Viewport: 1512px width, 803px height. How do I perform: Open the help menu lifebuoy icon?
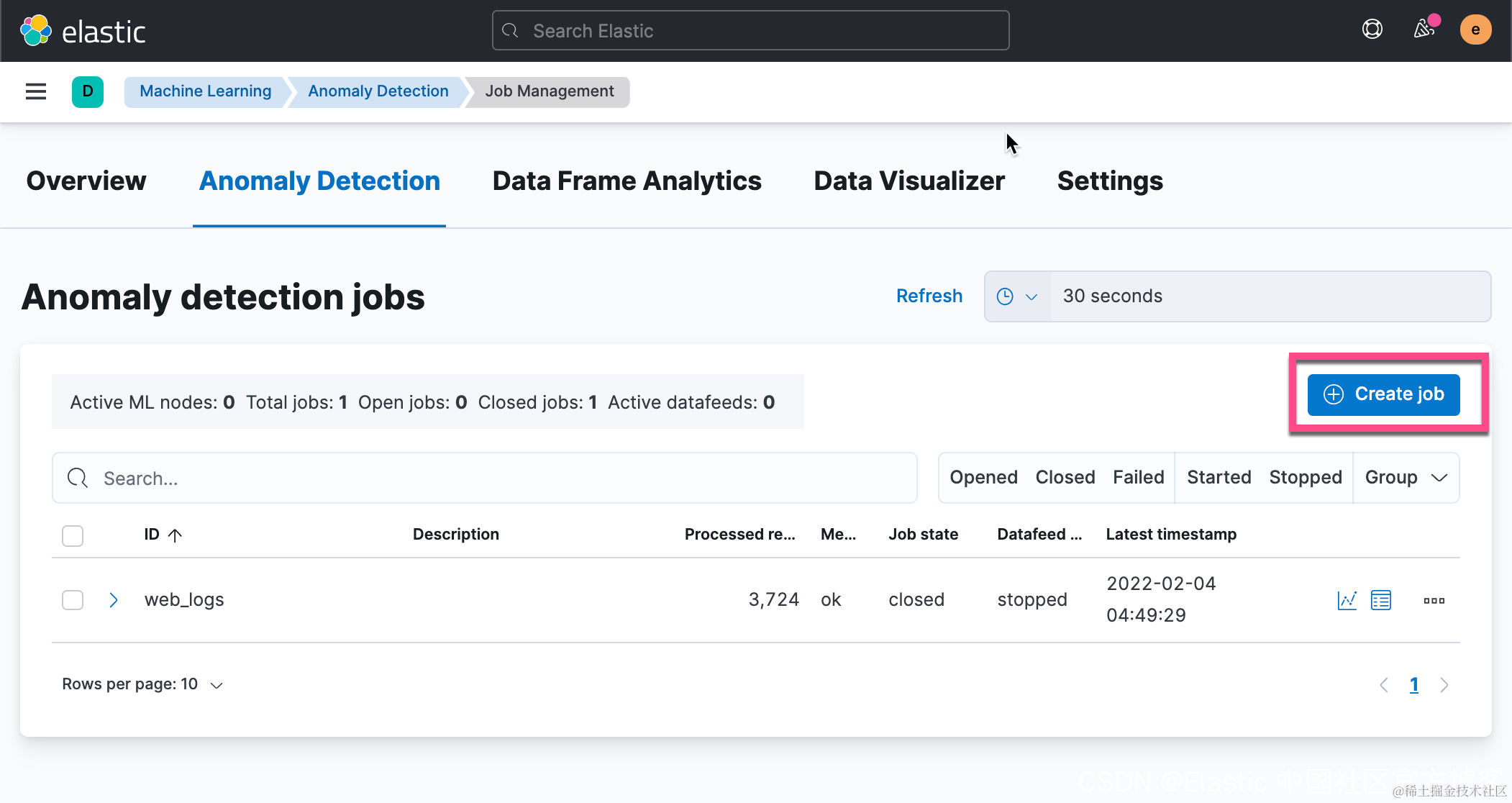(1372, 30)
